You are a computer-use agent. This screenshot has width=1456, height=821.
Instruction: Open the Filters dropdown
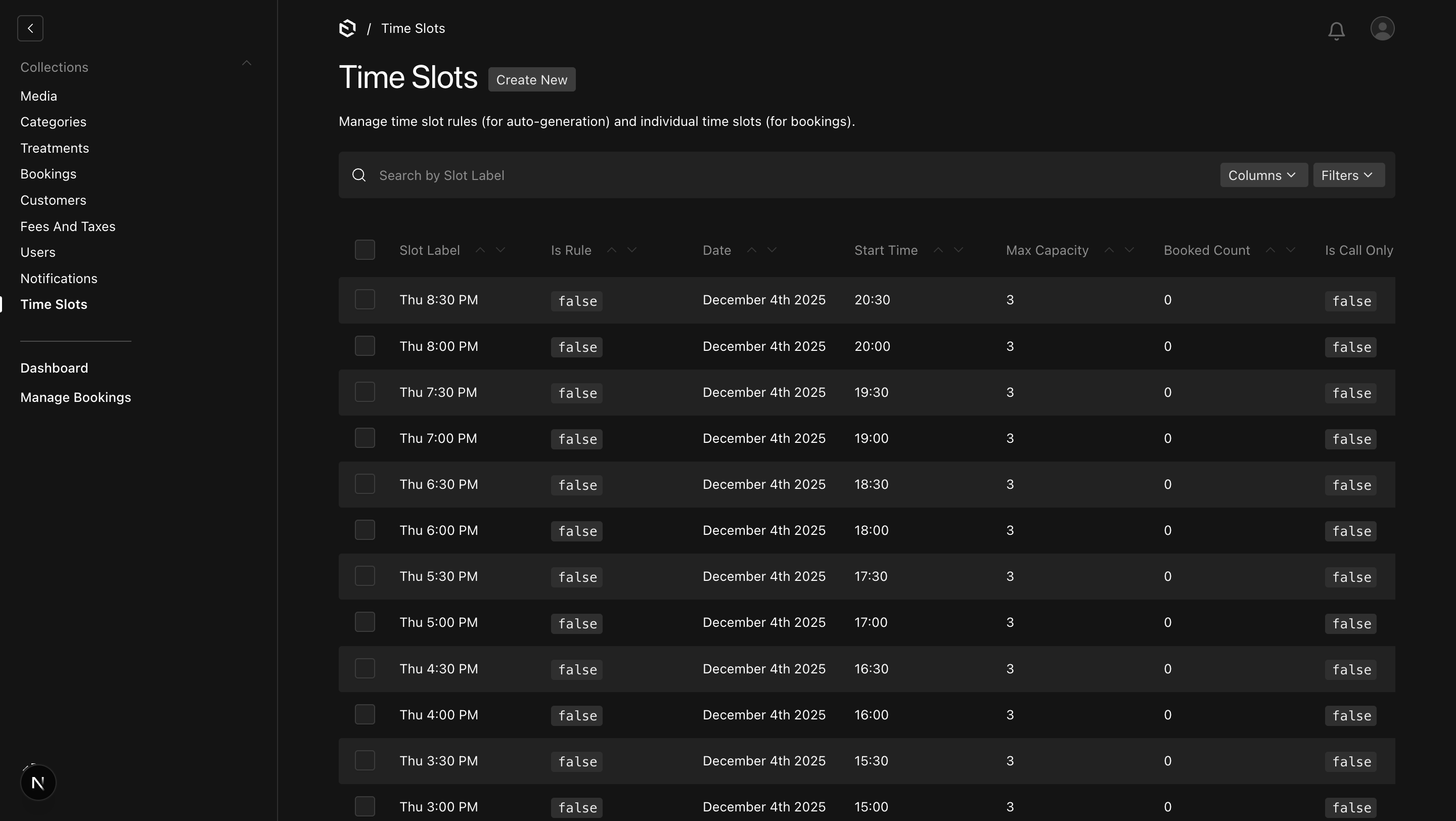click(1348, 175)
